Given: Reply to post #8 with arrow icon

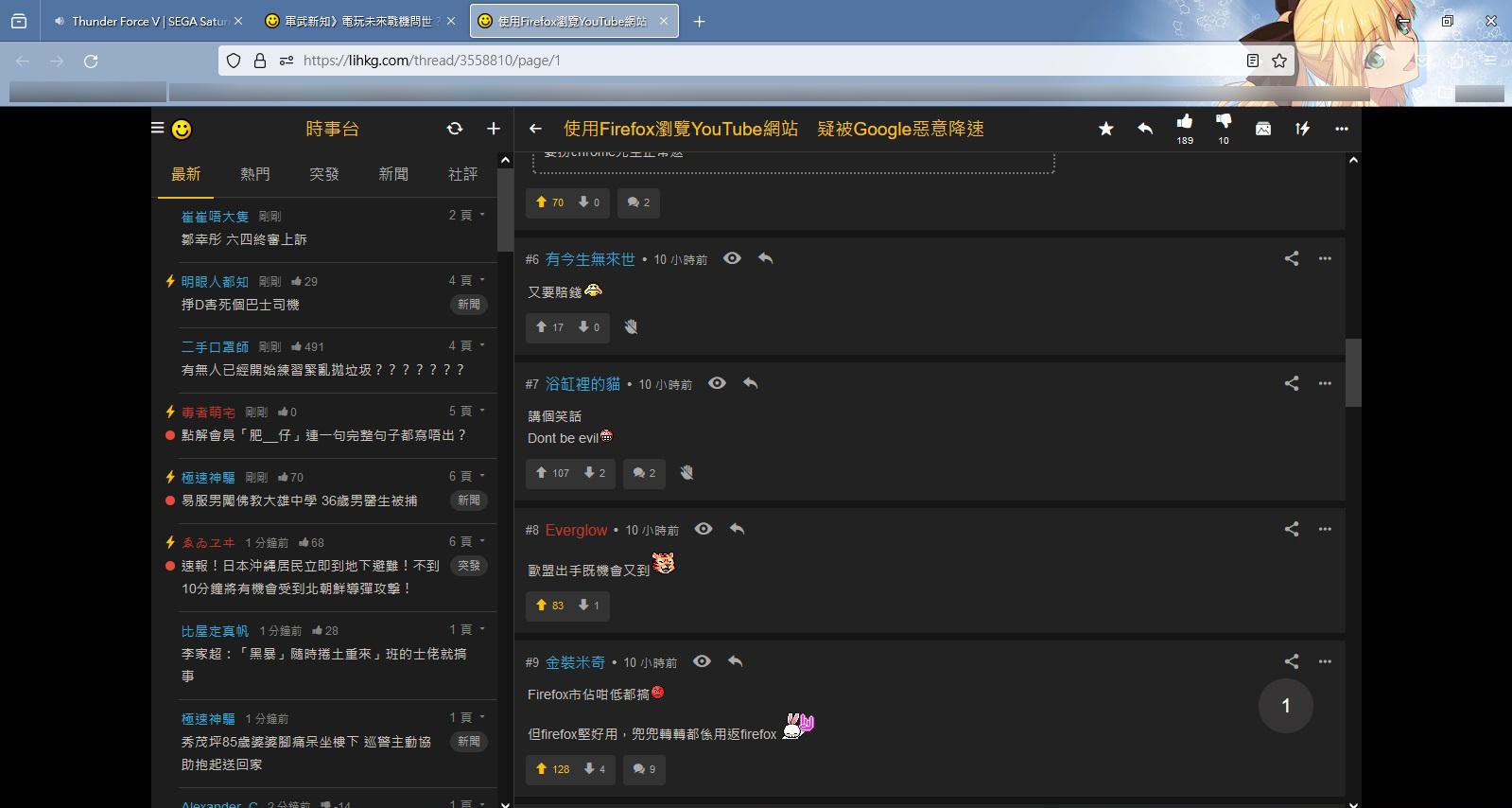Looking at the screenshot, I should point(738,529).
